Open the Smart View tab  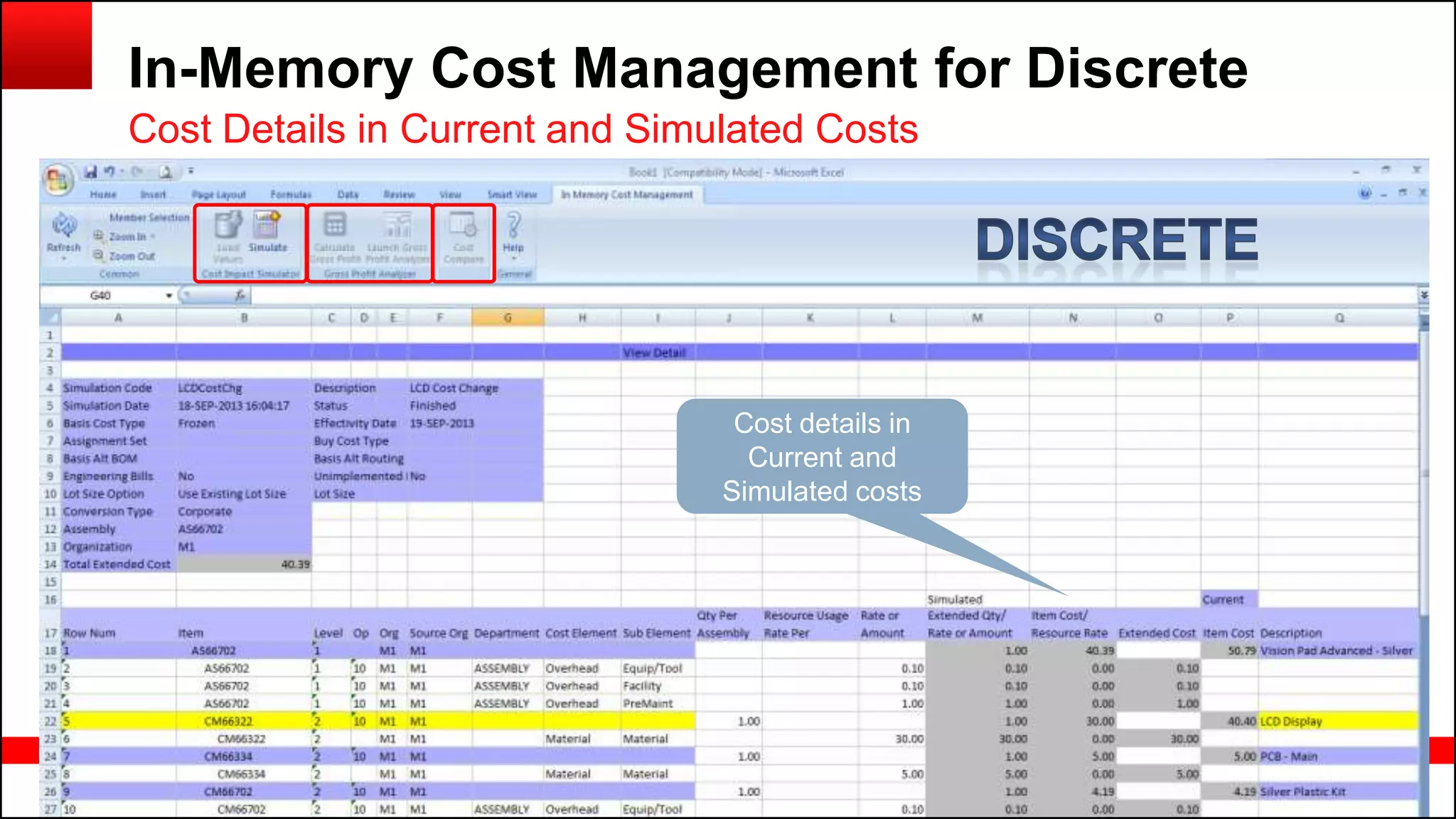512,194
